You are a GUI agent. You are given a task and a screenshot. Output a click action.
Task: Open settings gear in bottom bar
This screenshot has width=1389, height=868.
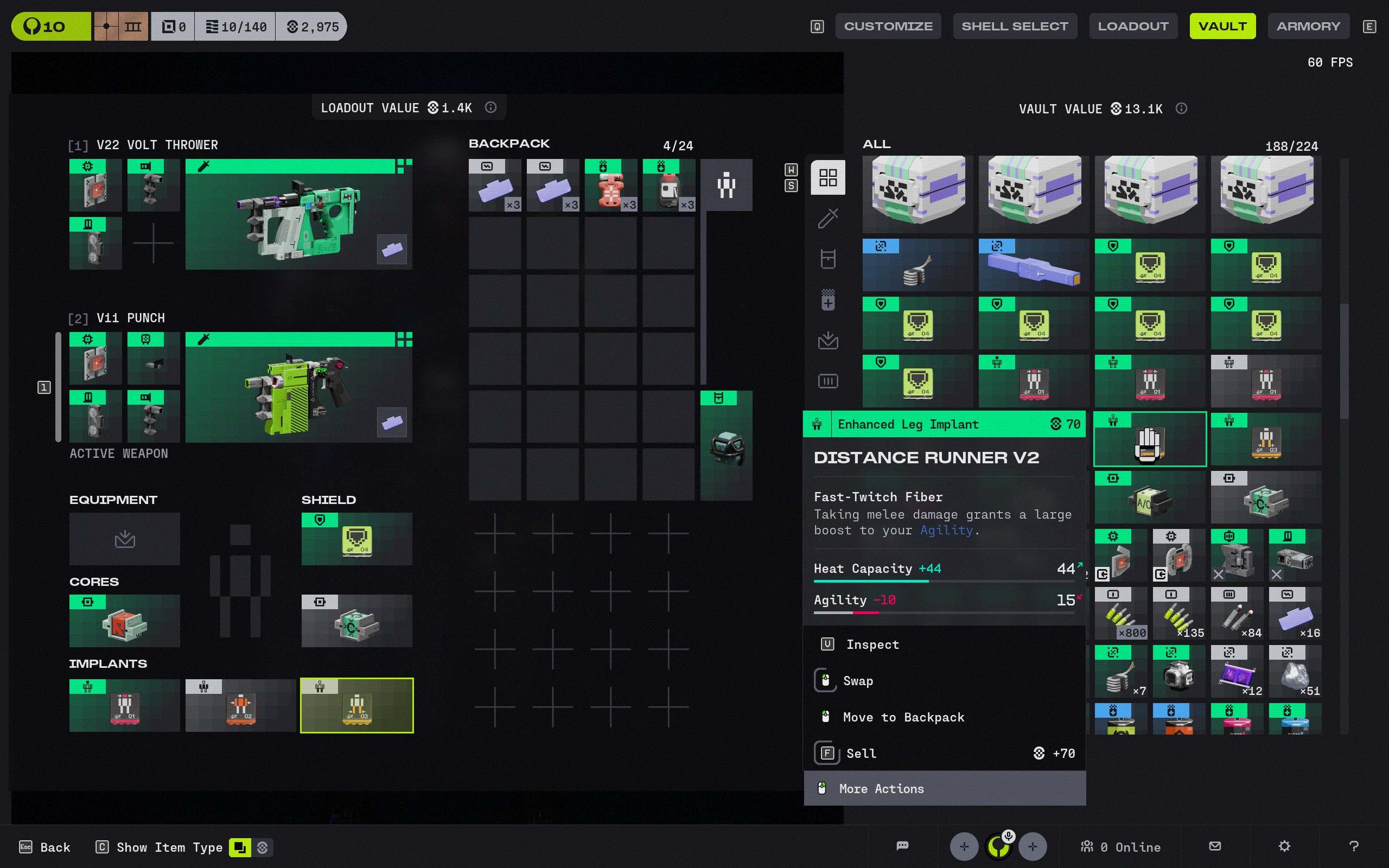(1284, 846)
